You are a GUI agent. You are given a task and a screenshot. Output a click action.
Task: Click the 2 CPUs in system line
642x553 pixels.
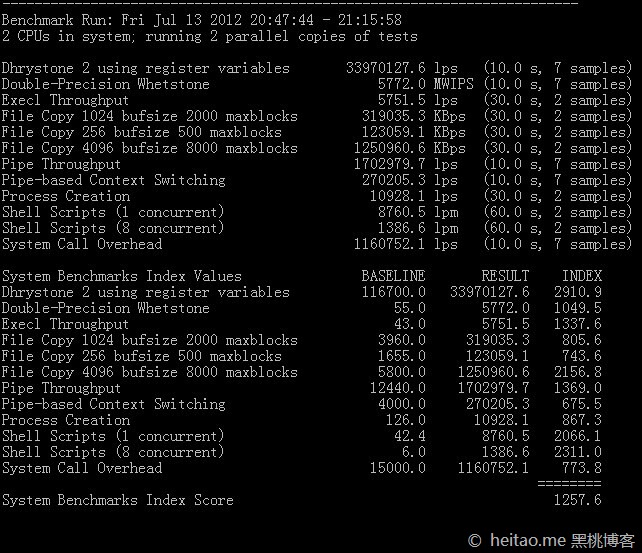(210, 36)
